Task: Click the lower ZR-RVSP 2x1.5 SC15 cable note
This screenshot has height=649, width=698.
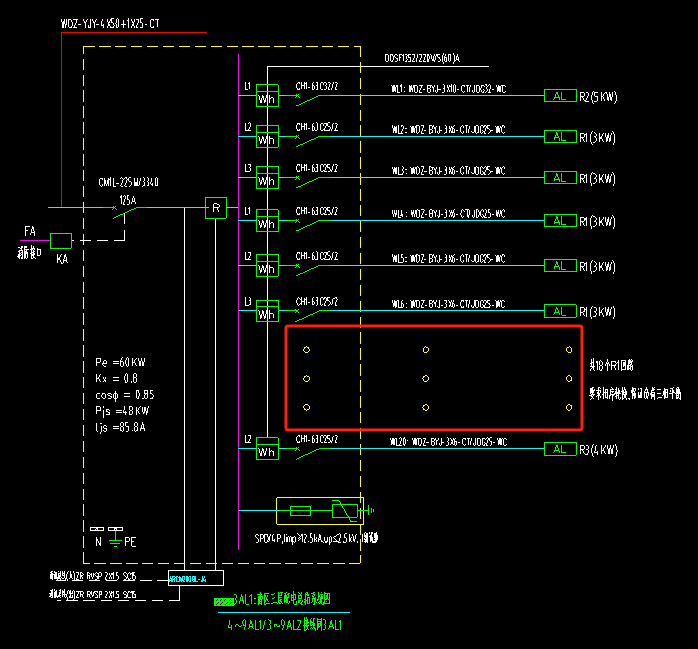Action: coord(93,594)
